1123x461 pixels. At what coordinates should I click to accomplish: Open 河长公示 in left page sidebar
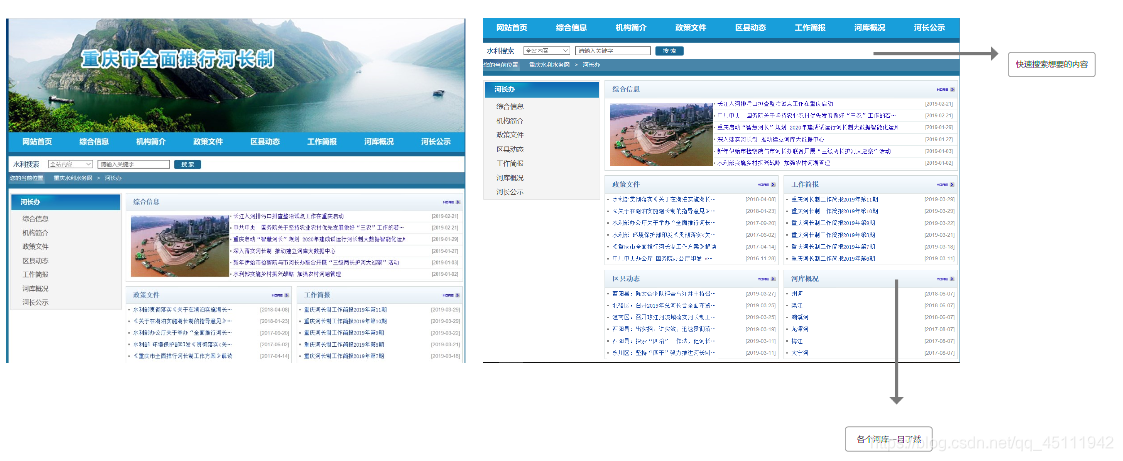click(35, 302)
